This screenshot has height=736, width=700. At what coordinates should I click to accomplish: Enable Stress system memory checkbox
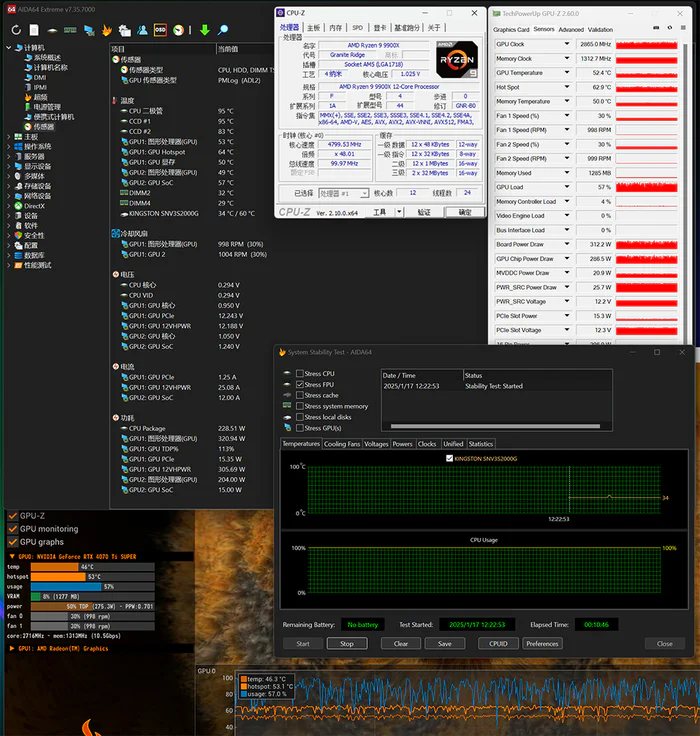(x=300, y=406)
